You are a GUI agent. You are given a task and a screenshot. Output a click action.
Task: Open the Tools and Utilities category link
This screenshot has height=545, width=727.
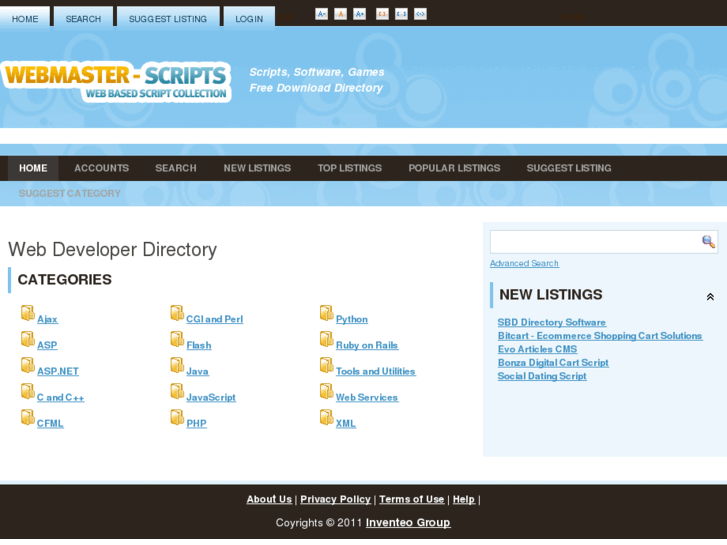376,371
